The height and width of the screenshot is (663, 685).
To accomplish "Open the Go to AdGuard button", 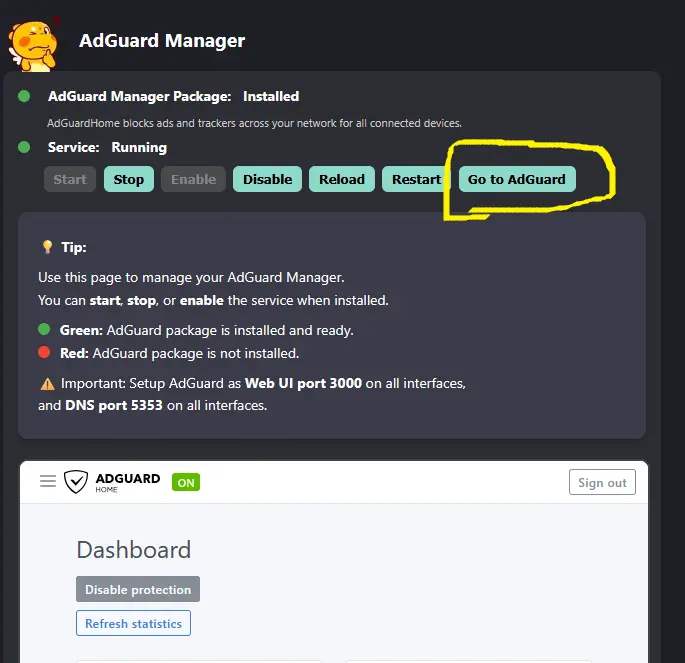I will tap(517, 179).
